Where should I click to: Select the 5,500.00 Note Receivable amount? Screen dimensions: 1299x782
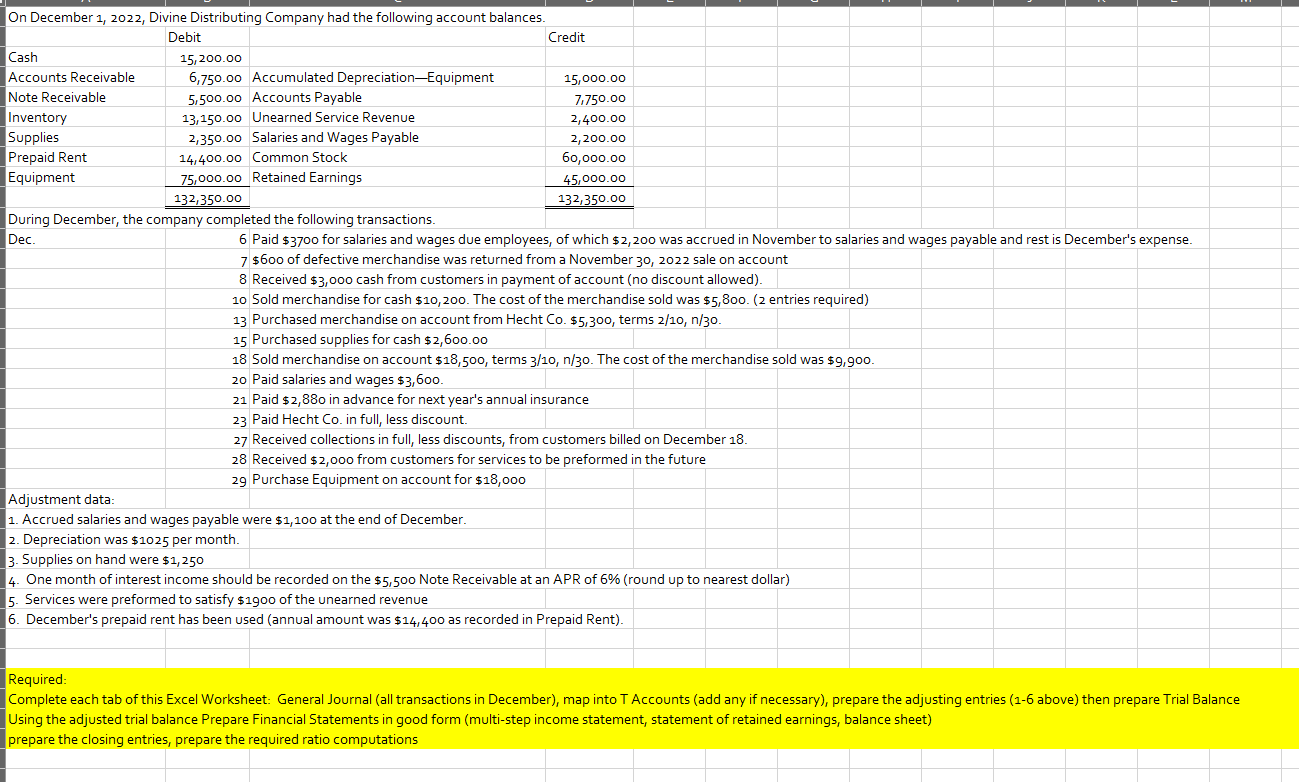coord(217,97)
